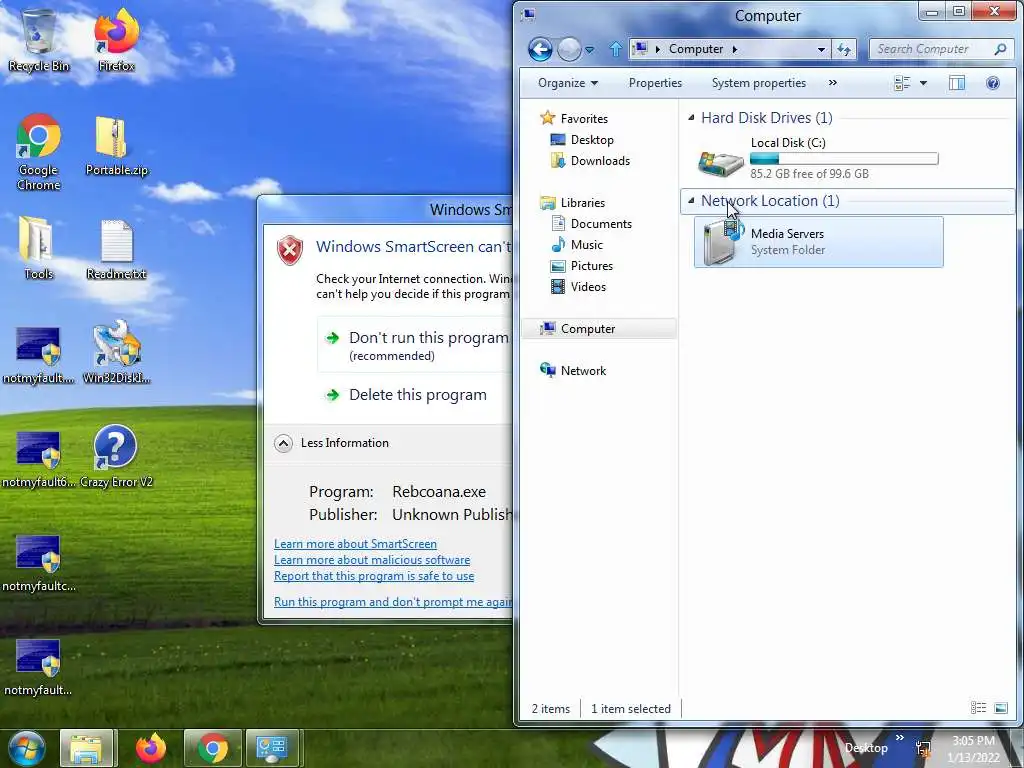Open the Organize dropdown menu

tap(568, 83)
